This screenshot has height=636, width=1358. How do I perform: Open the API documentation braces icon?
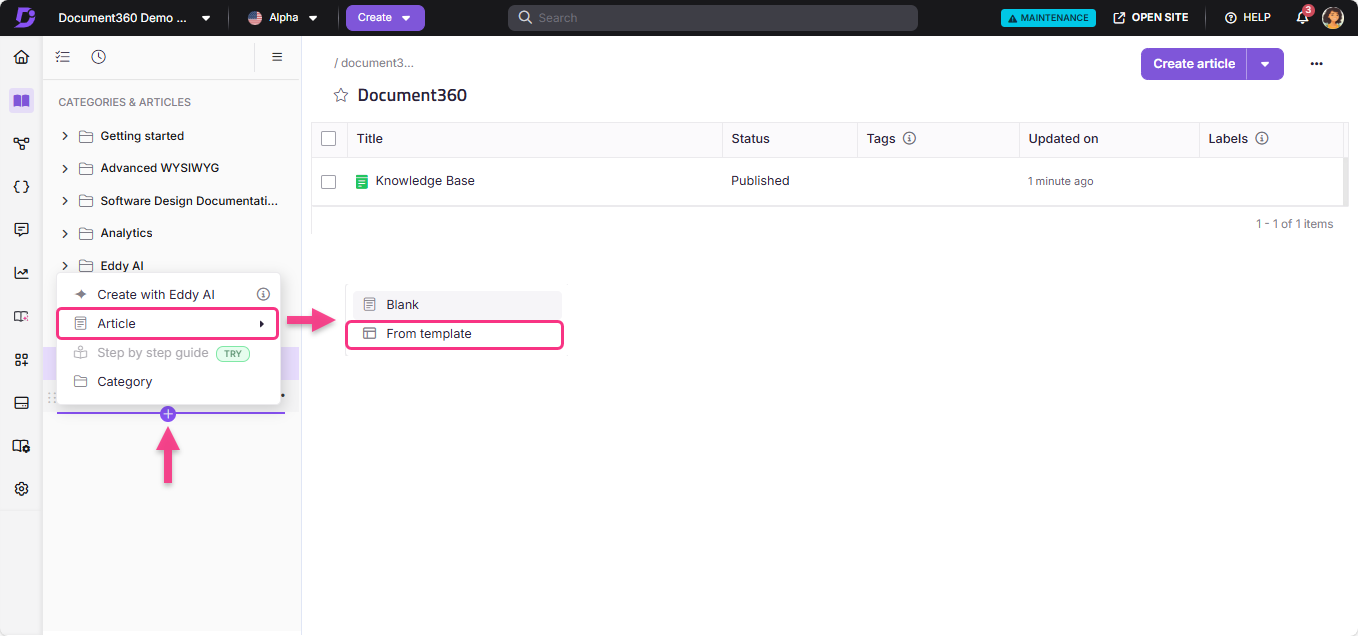[20, 186]
